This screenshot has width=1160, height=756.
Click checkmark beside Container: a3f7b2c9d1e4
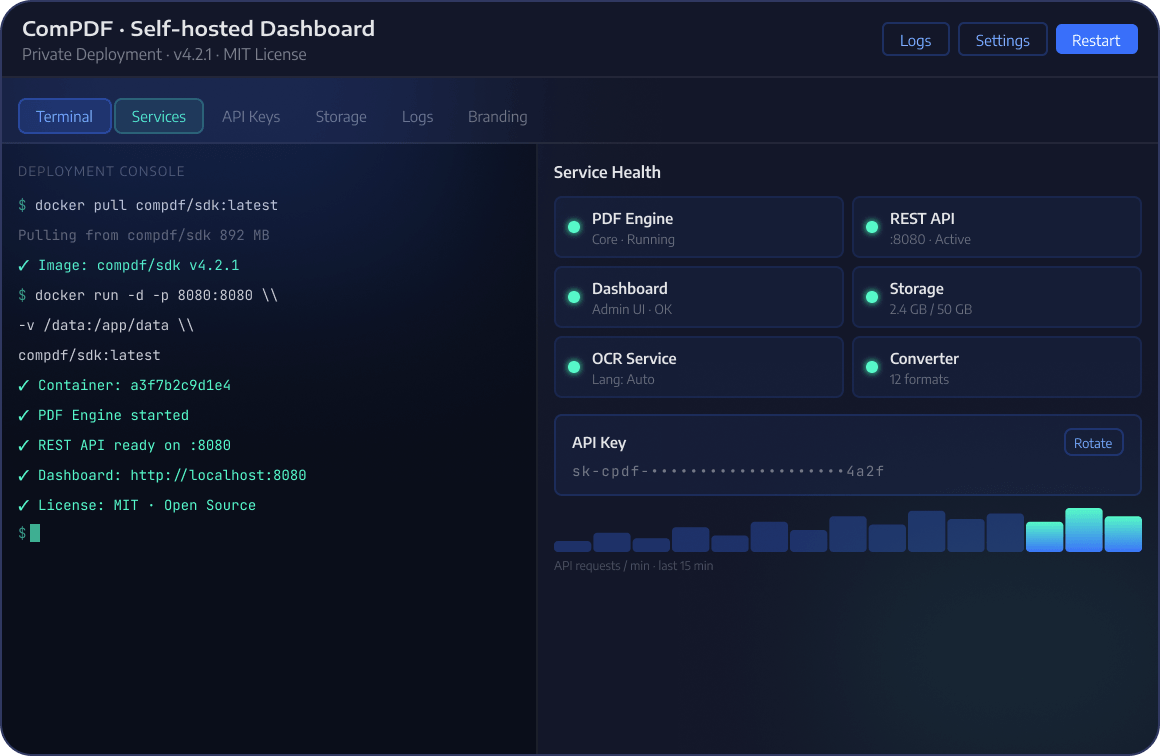tap(24, 385)
